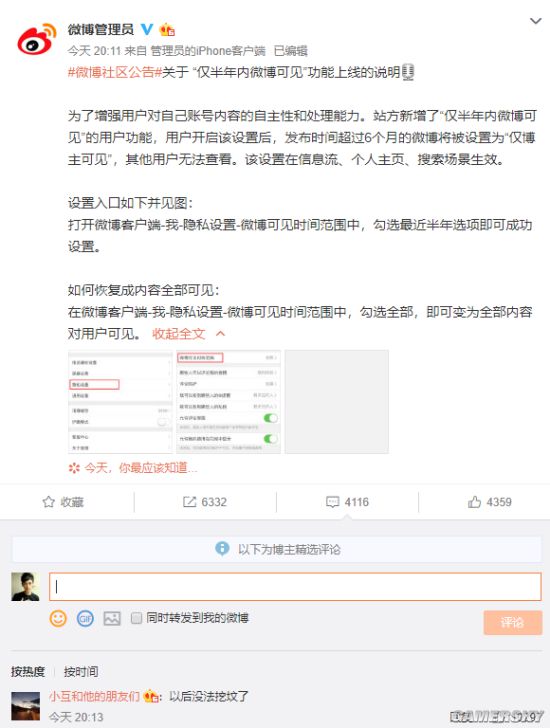
Task: Open the first settings screenshot thumbnail
Action: point(120,402)
